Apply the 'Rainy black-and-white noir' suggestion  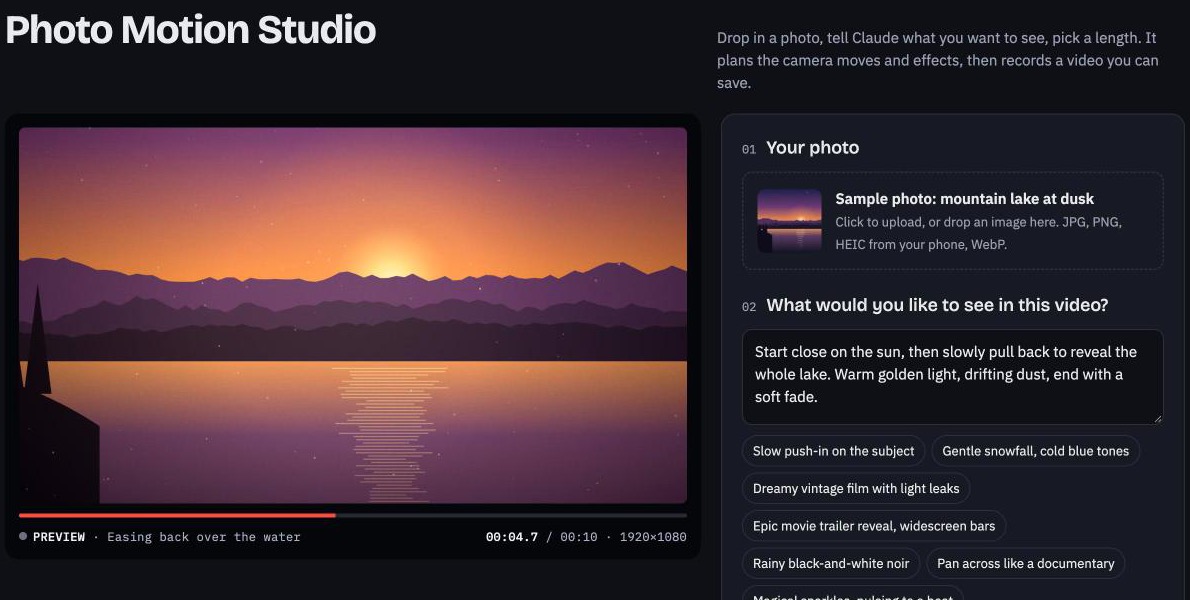tap(831, 564)
